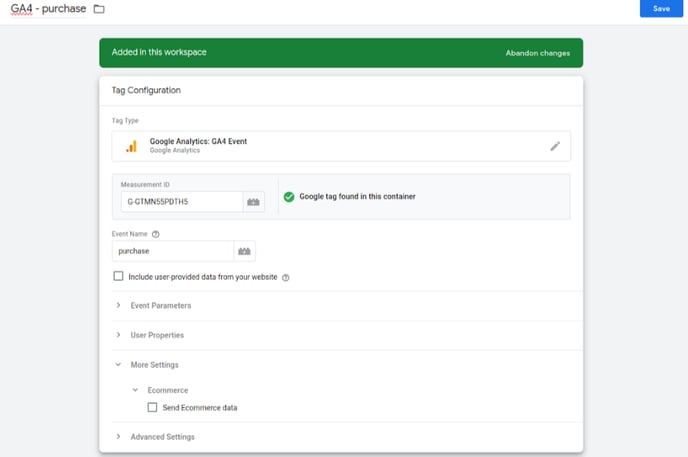Click help icon next to Event Name label
The height and width of the screenshot is (457, 688).
[x=155, y=234]
